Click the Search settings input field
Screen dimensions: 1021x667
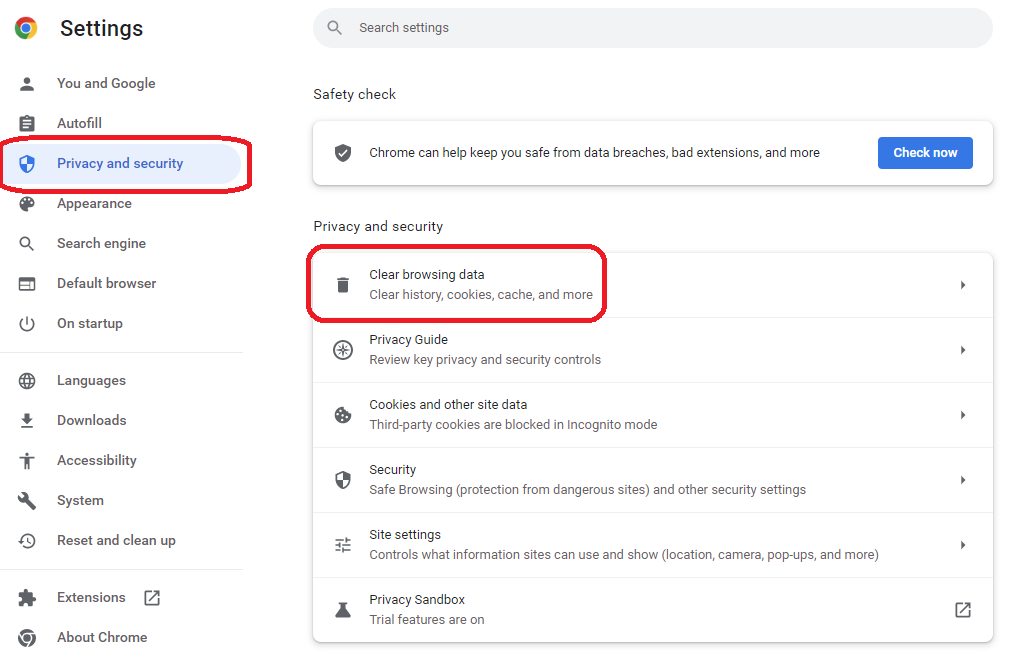(x=660, y=28)
